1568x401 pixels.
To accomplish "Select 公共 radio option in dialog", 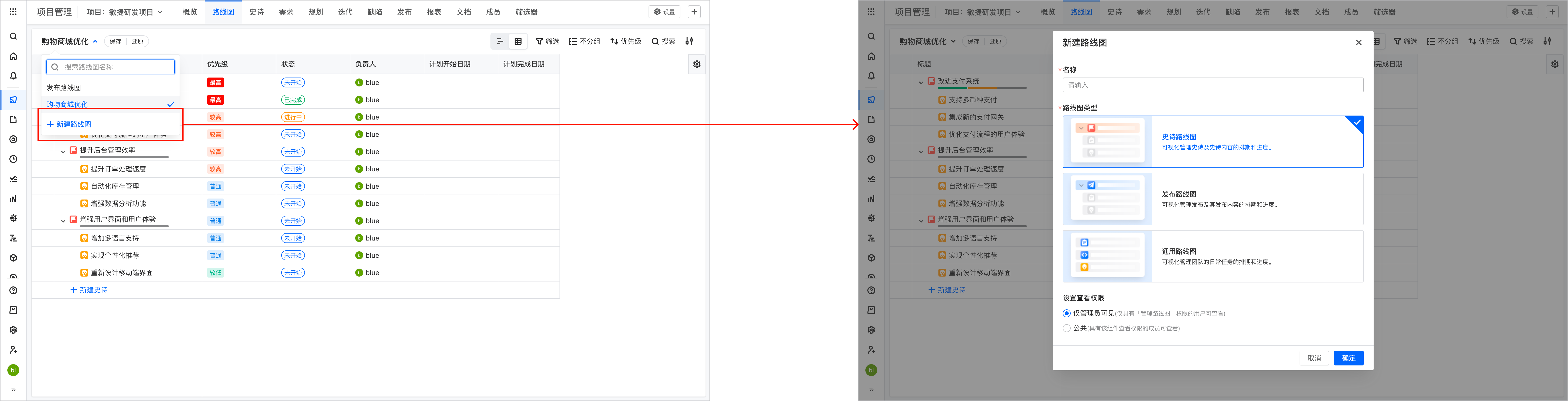I will tap(1066, 328).
